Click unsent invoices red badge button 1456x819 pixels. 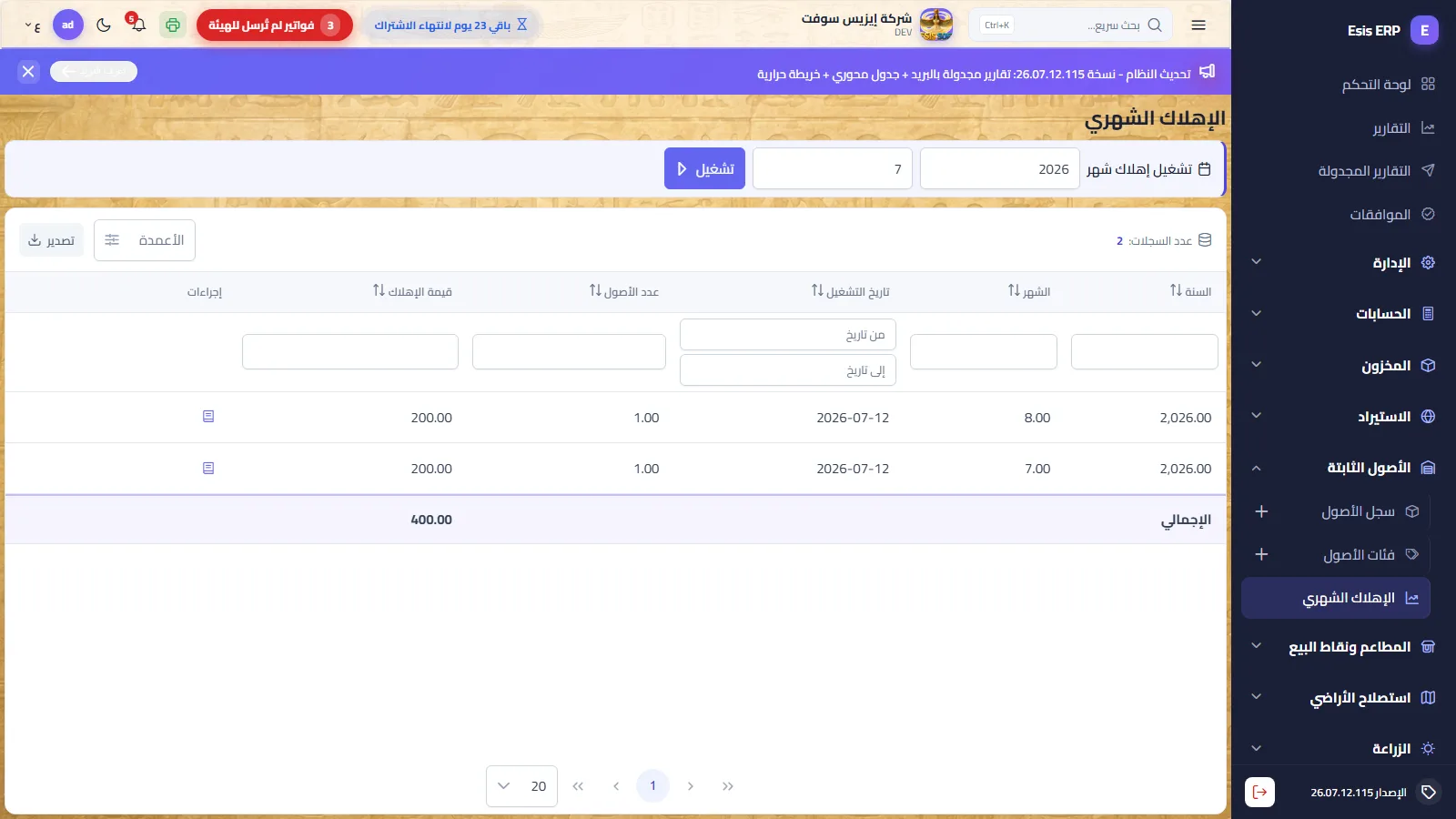tap(275, 25)
